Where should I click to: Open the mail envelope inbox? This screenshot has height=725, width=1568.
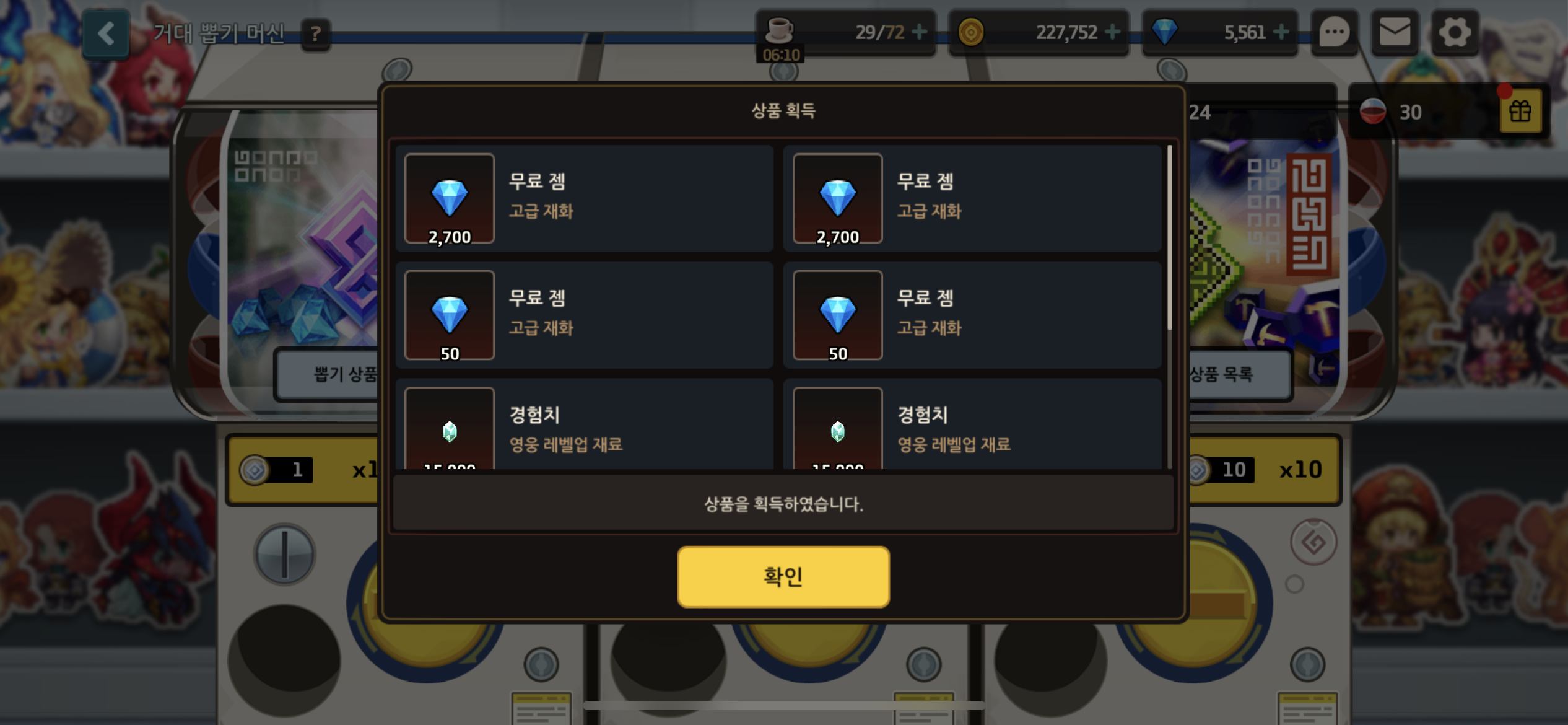[1395, 32]
